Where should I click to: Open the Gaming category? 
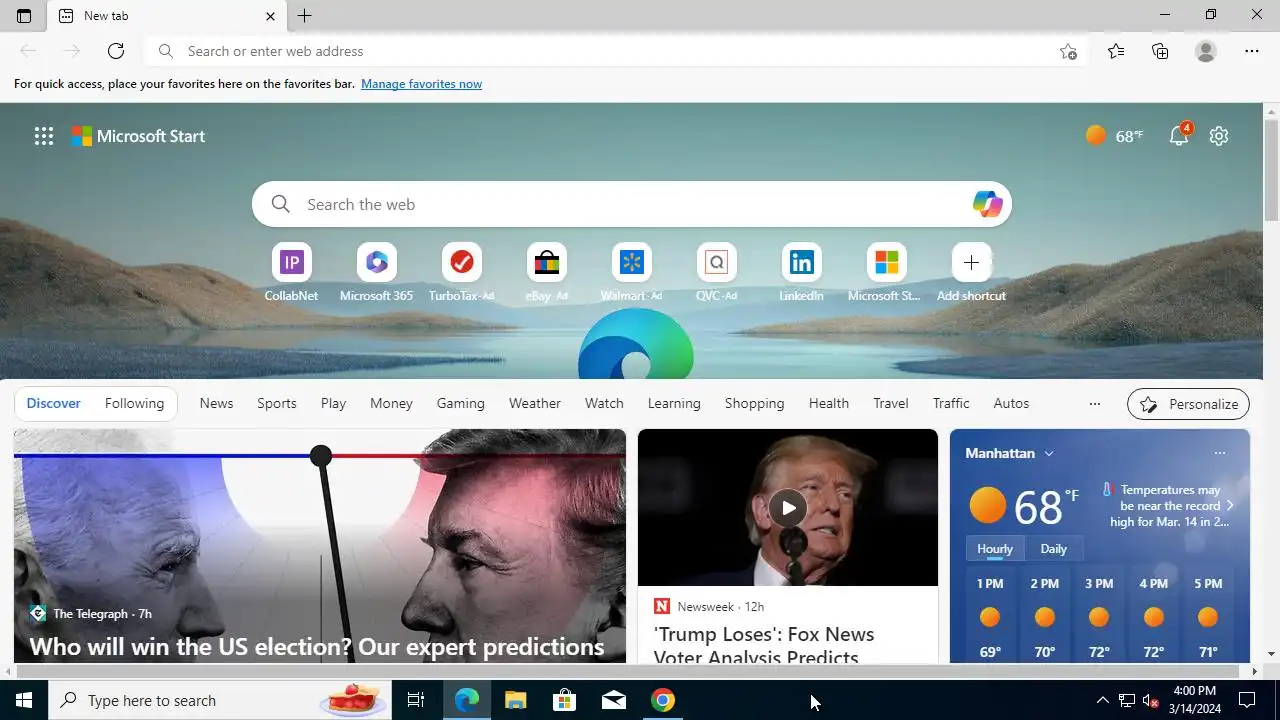460,403
